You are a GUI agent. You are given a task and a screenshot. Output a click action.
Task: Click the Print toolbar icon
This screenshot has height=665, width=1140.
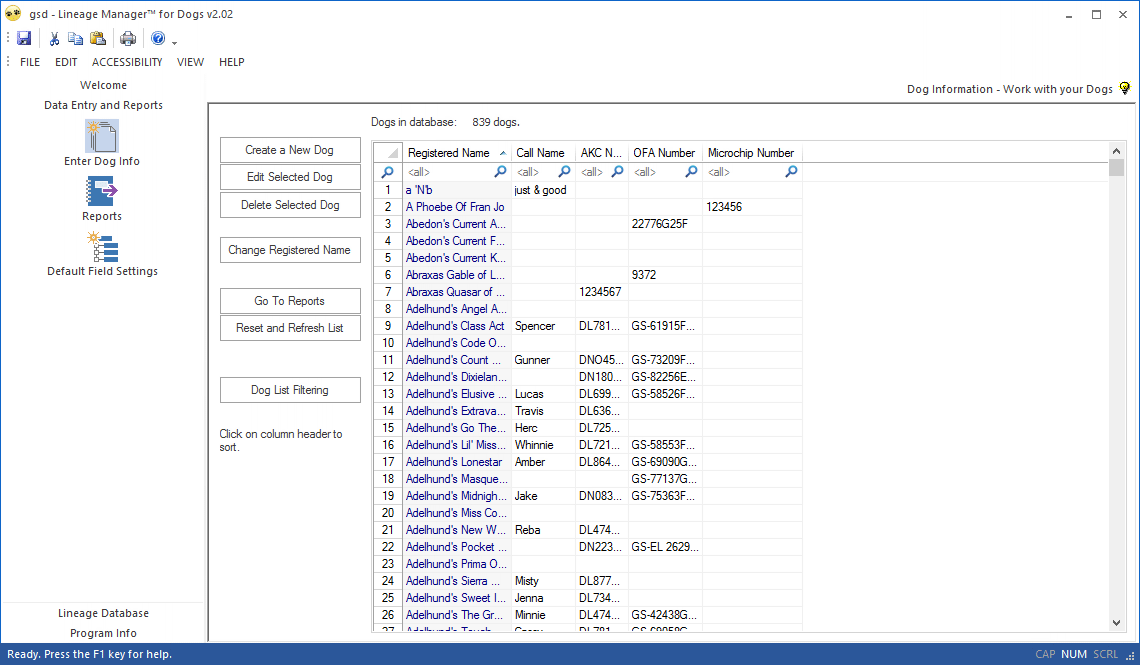click(x=128, y=39)
